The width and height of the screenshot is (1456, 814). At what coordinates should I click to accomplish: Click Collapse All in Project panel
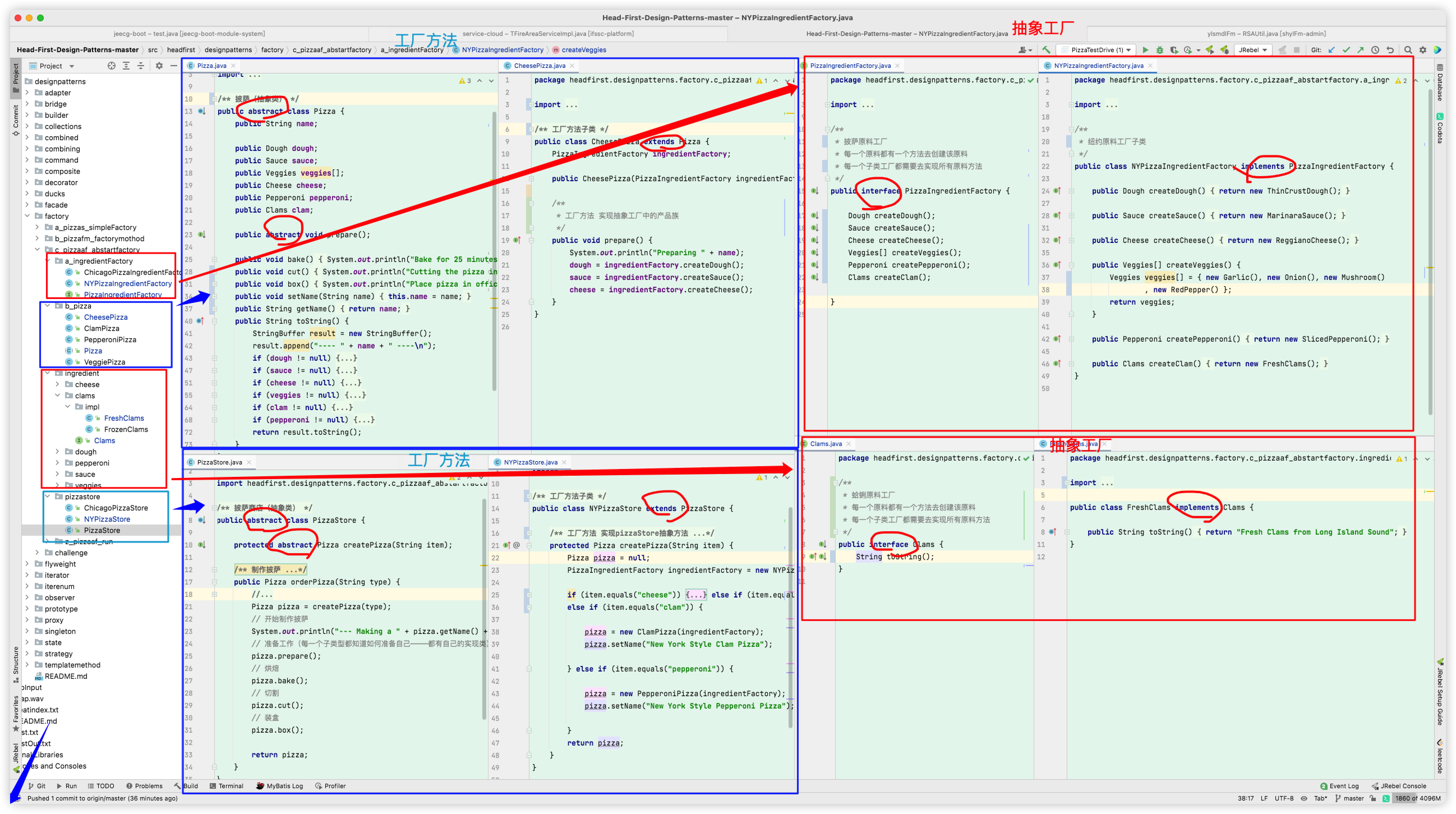[141, 66]
